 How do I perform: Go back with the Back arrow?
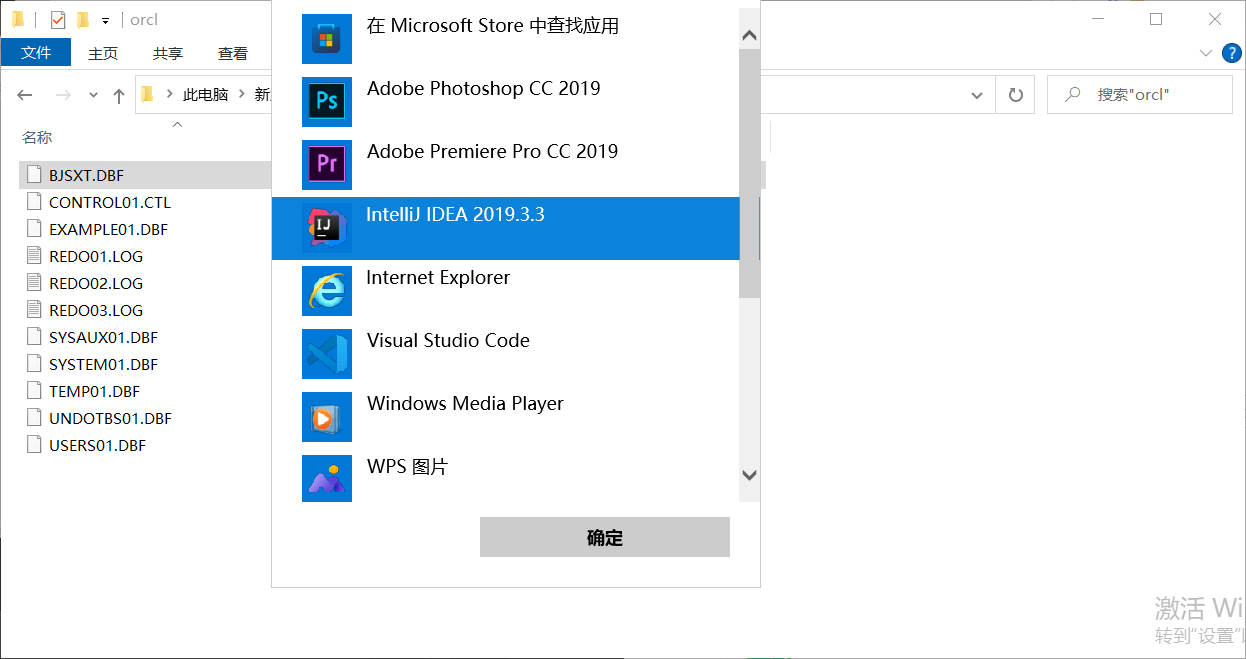click(25, 95)
